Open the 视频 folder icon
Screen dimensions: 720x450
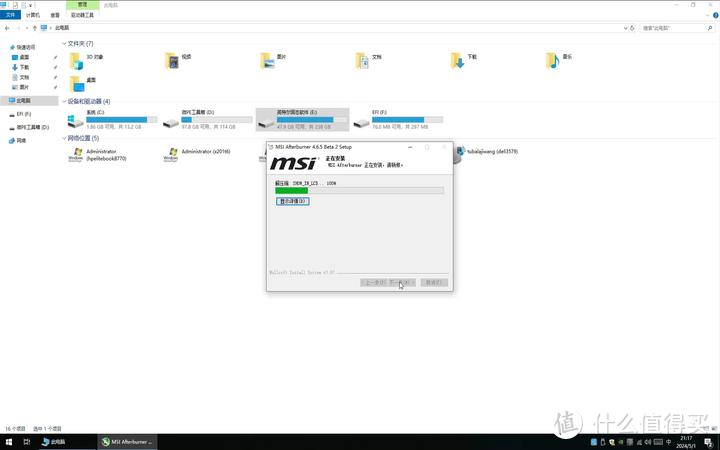[x=173, y=62]
